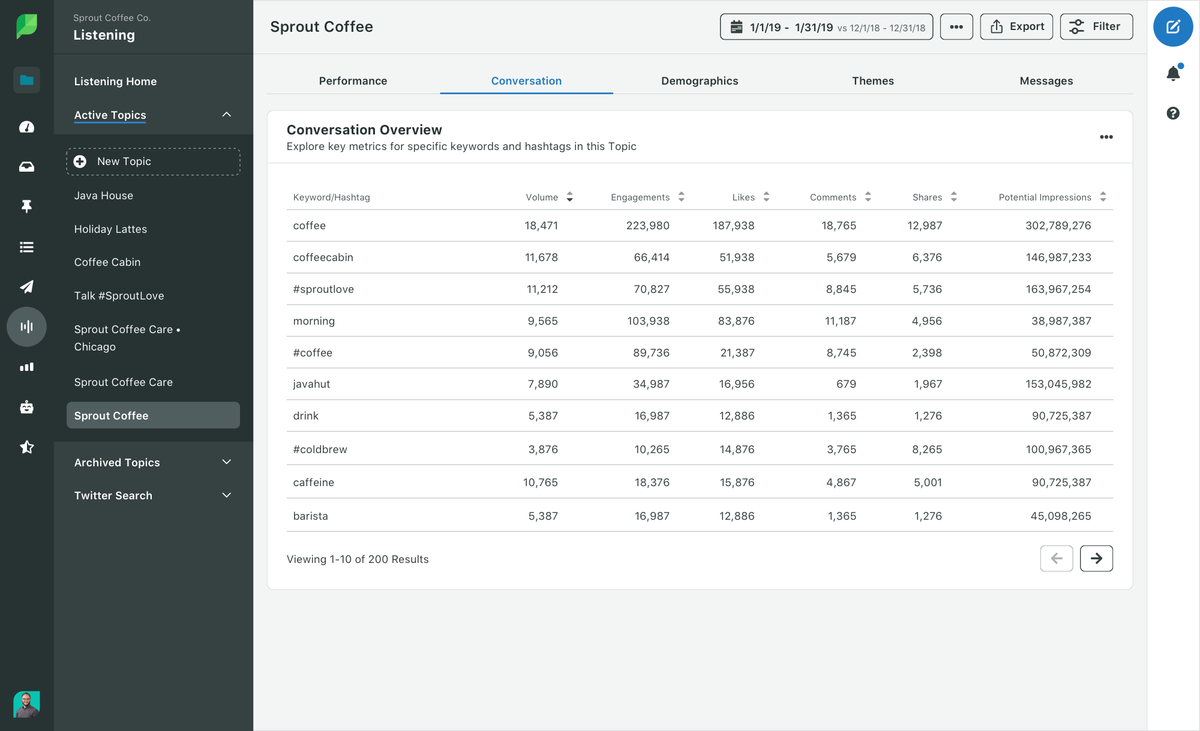Expand the Archived Topics section
Screen dimensions: 1200x731
[226, 462]
